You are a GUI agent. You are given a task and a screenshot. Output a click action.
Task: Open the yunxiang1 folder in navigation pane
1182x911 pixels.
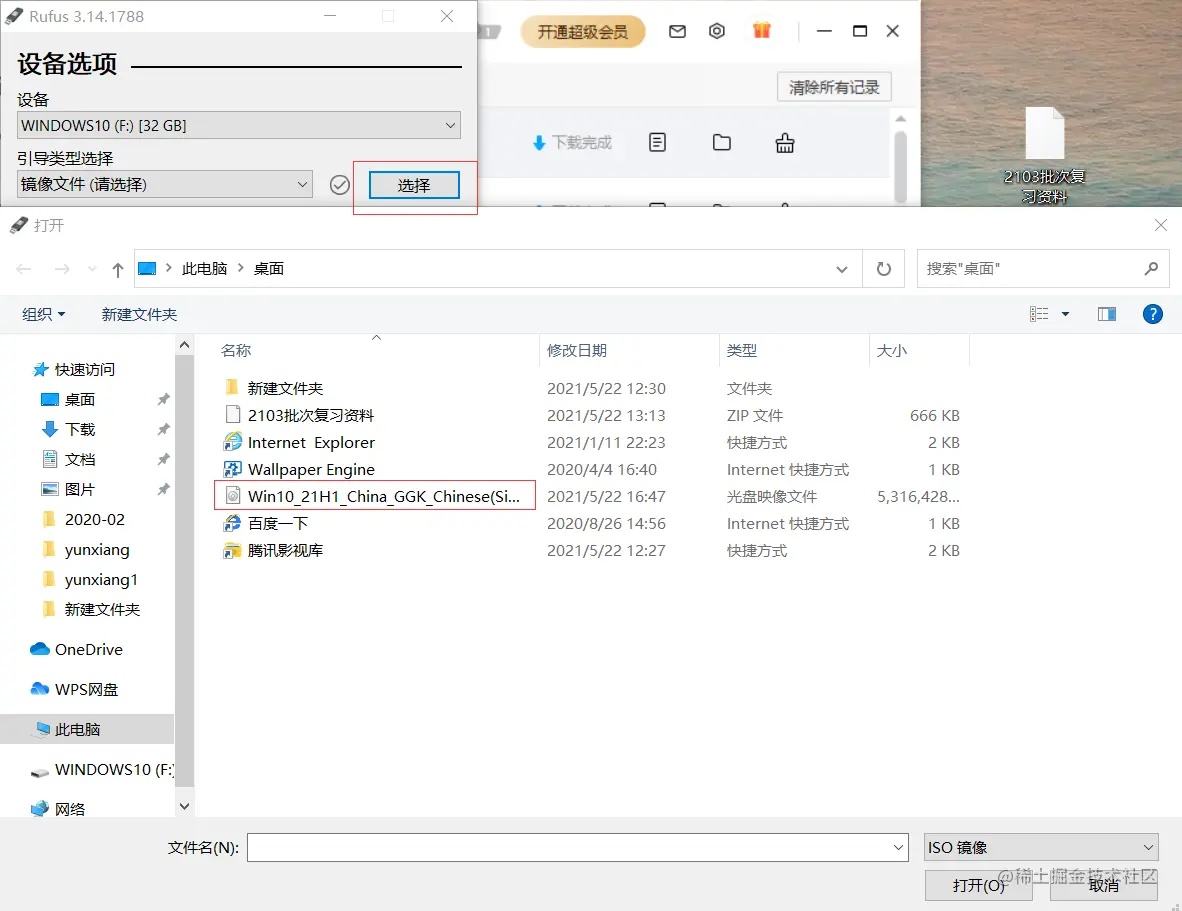101,579
